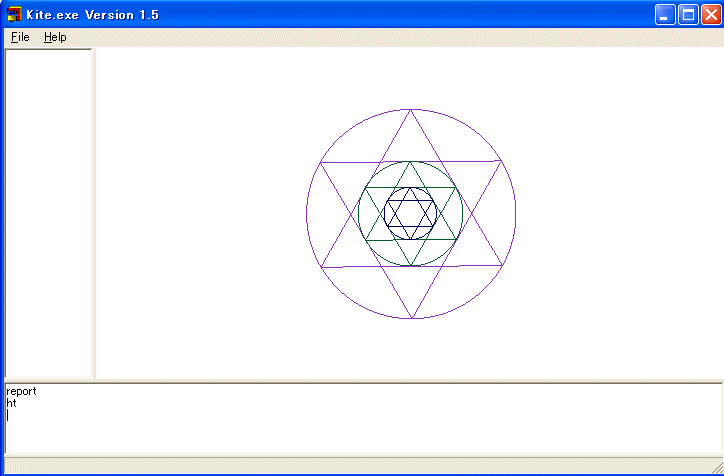Click the "ht" line in command area
Screen dimensions: 724x476
coord(12,403)
